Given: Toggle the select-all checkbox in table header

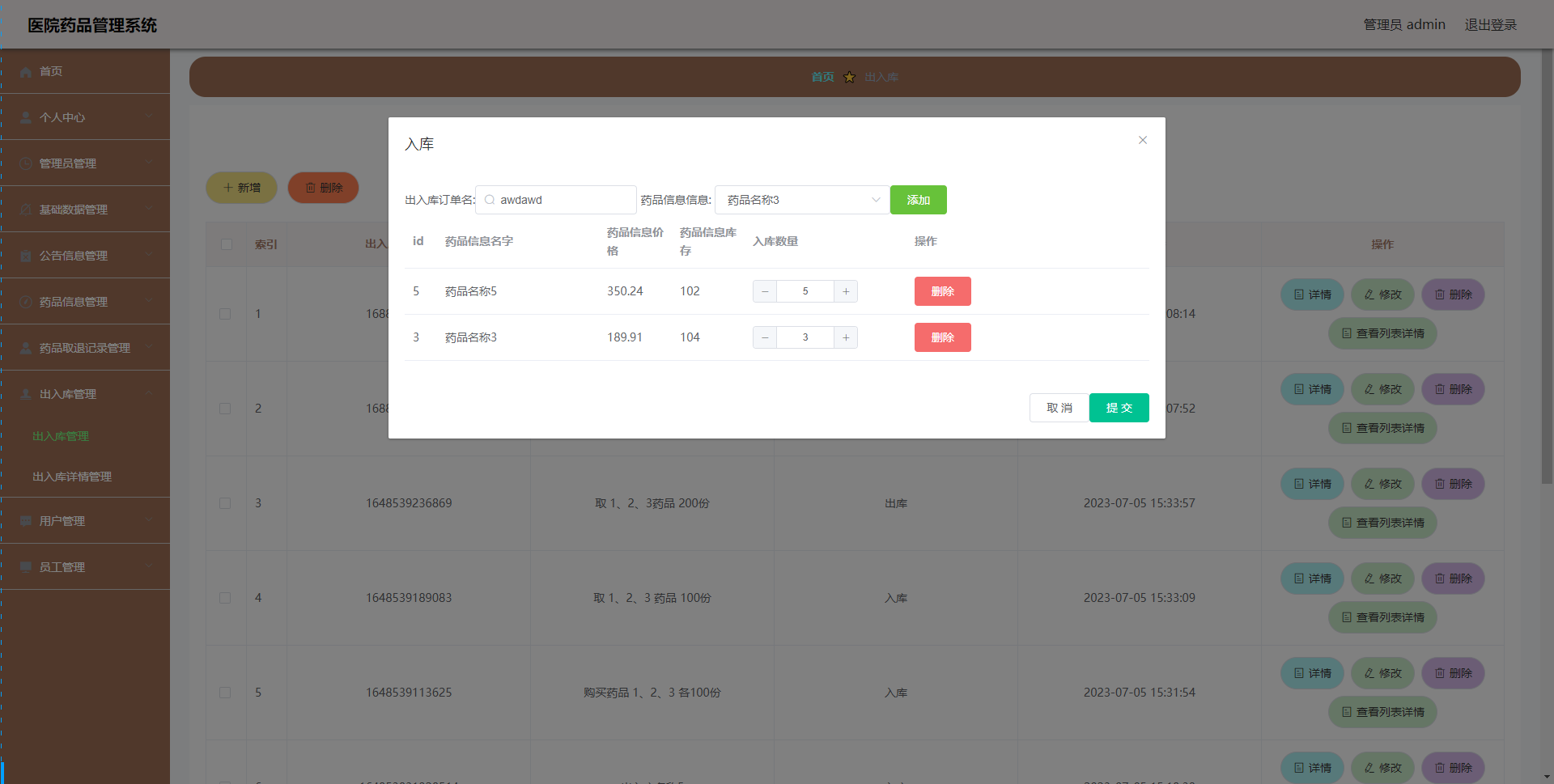Looking at the screenshot, I should 227,244.
